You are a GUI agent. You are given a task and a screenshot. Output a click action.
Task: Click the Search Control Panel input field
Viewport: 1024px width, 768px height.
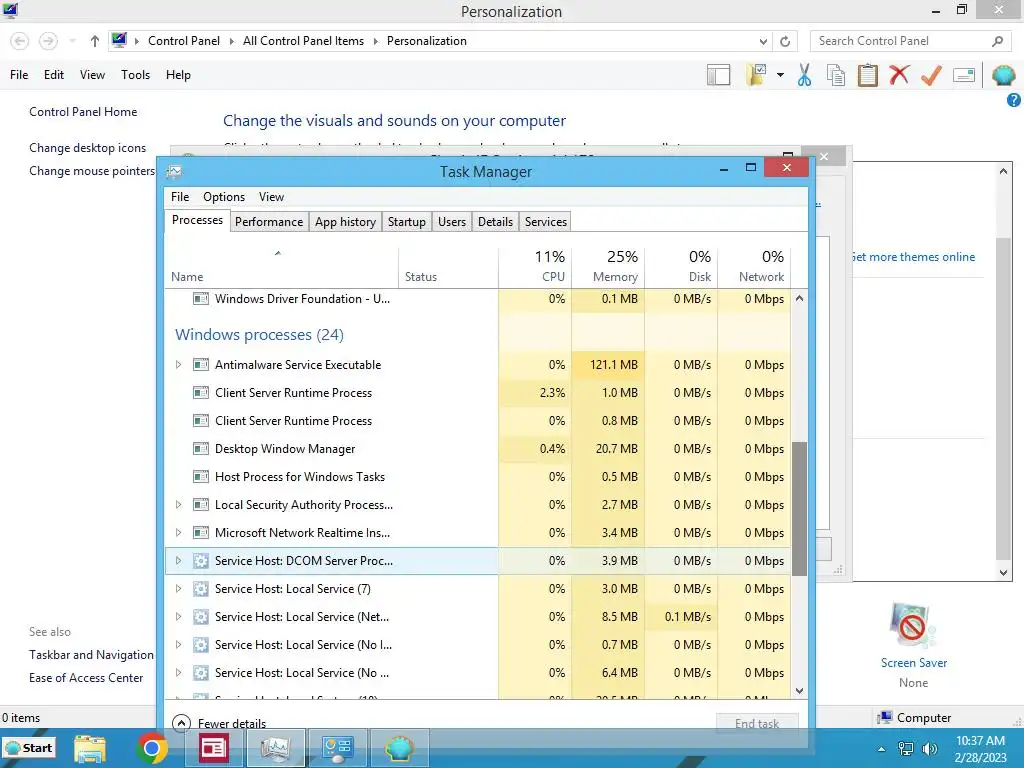coord(901,41)
